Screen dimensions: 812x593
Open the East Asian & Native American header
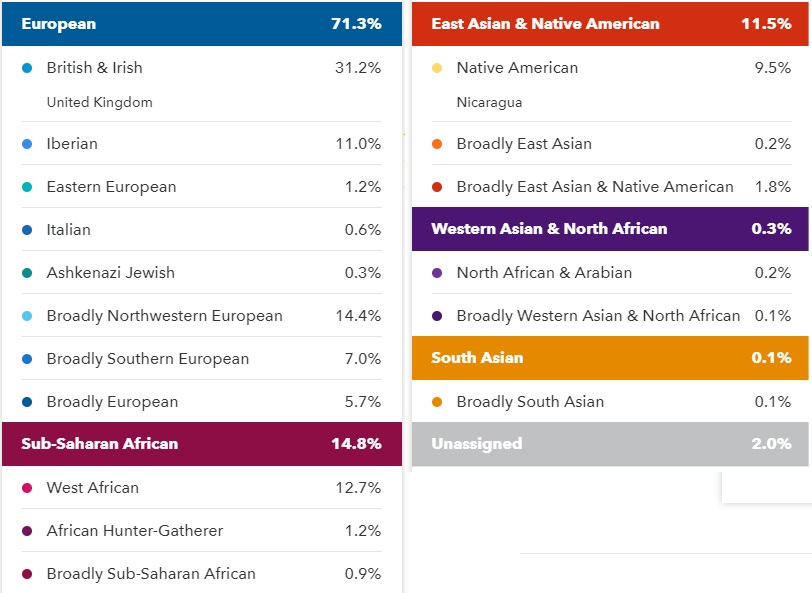[610, 24]
